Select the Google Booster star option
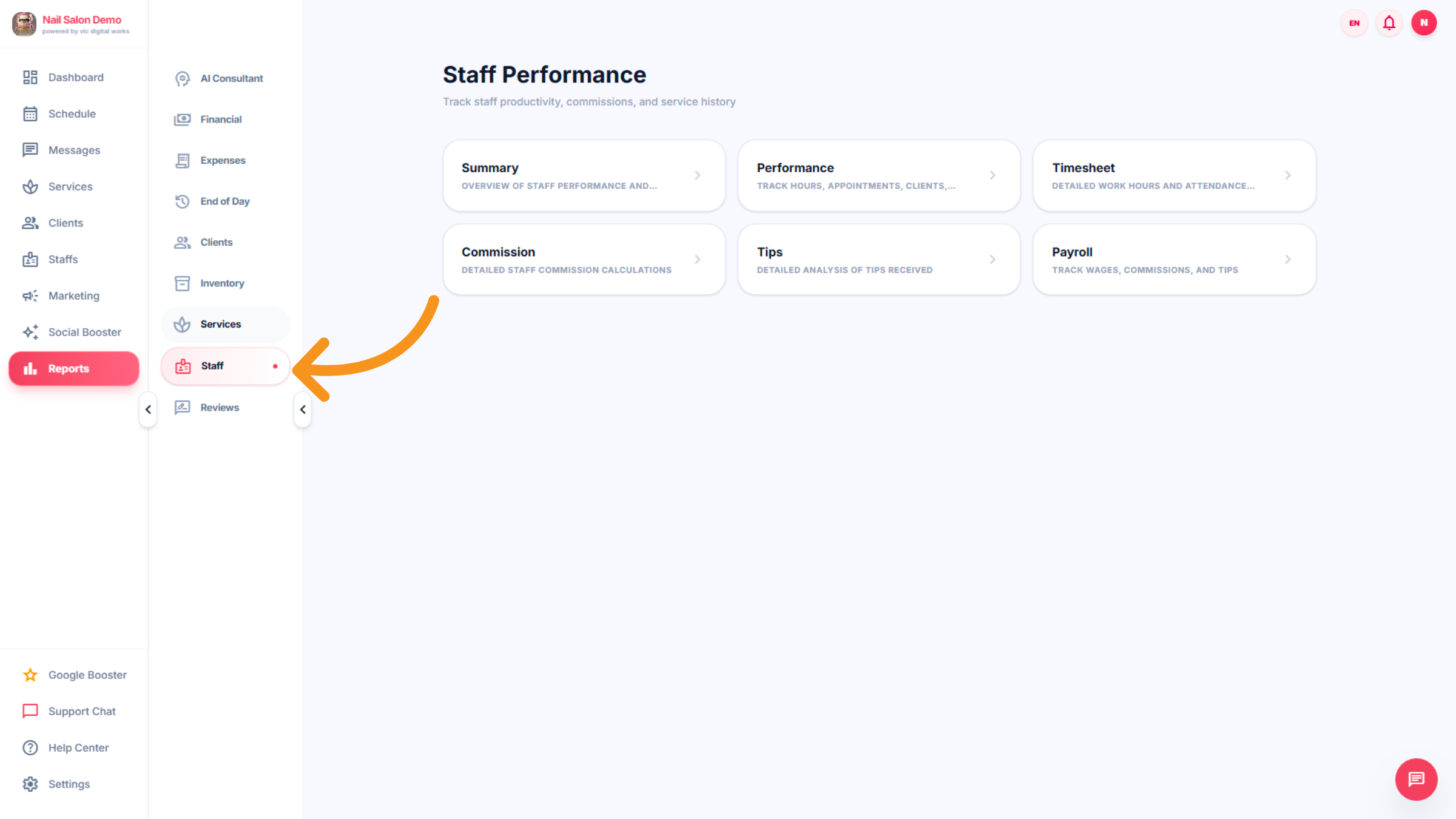Screen dimensions: 1456x819 point(30,675)
